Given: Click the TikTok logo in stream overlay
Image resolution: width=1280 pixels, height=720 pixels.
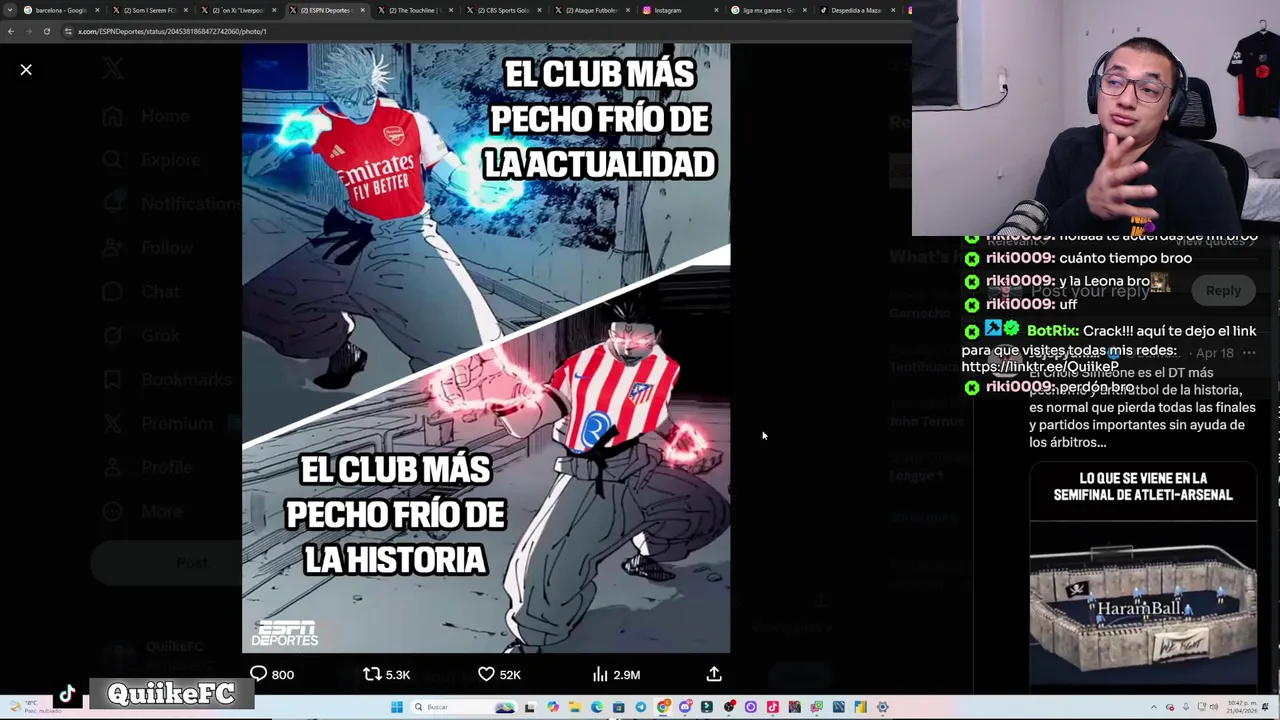Looking at the screenshot, I should click(x=67, y=694).
